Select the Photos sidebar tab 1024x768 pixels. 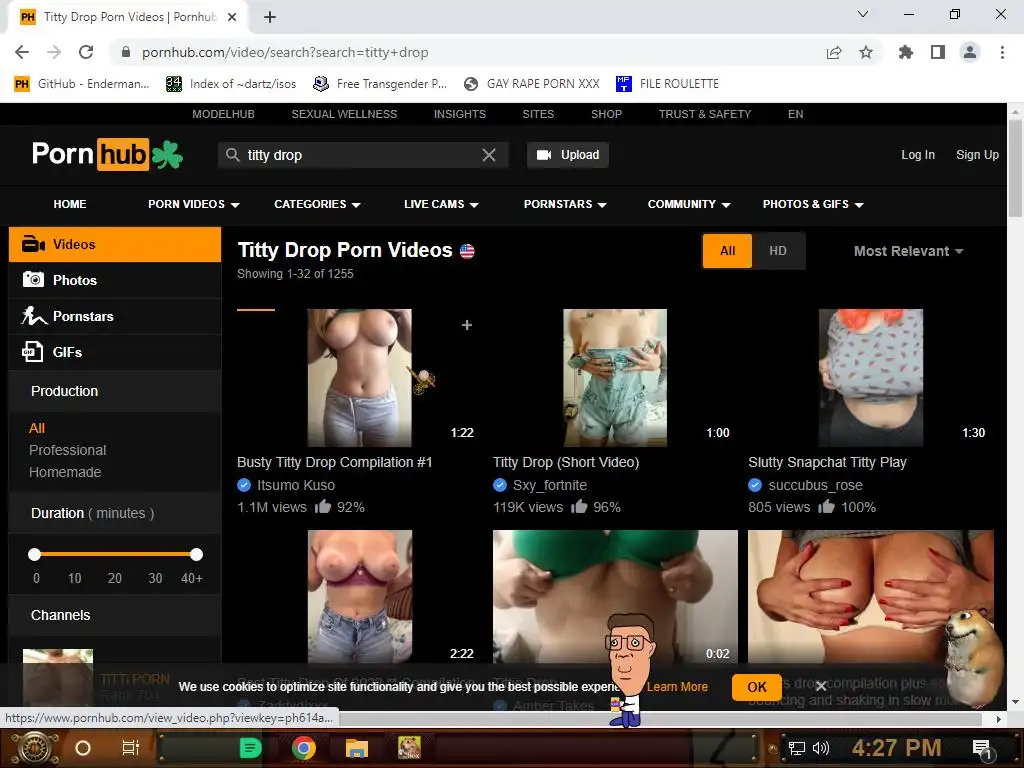click(115, 280)
